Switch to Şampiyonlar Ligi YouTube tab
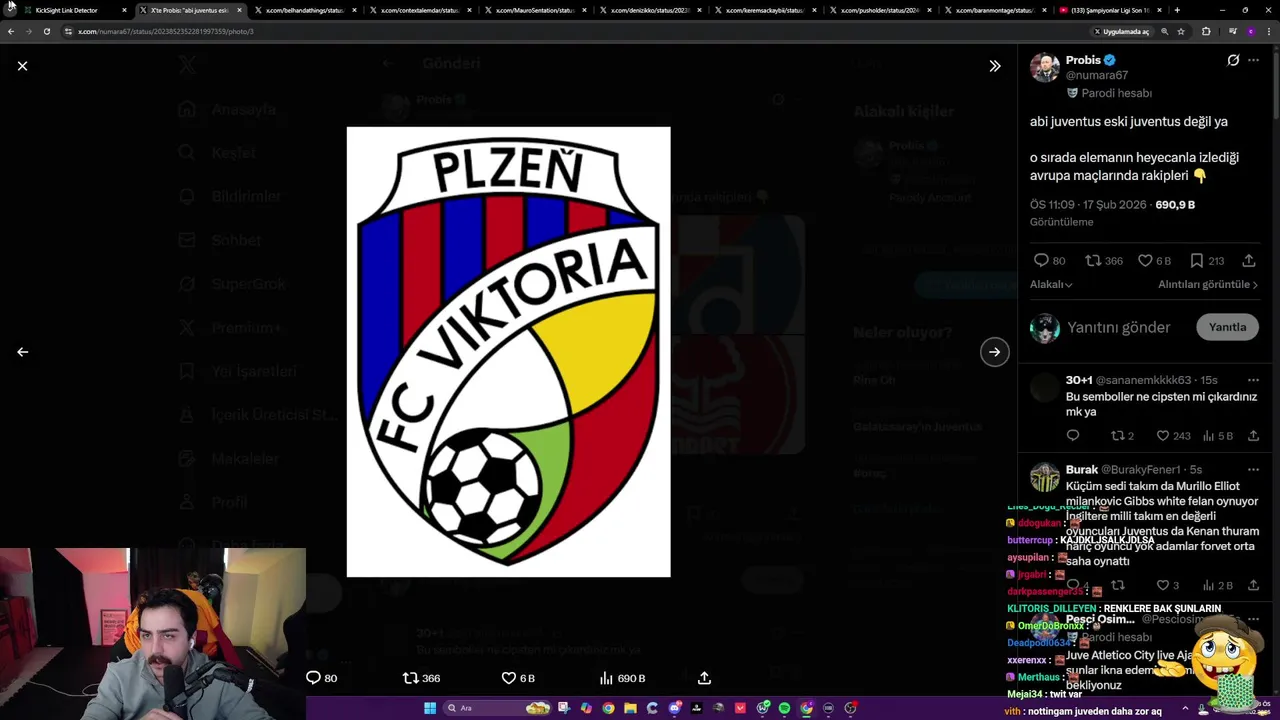Screen dimensions: 1280x720 (x=1109, y=10)
